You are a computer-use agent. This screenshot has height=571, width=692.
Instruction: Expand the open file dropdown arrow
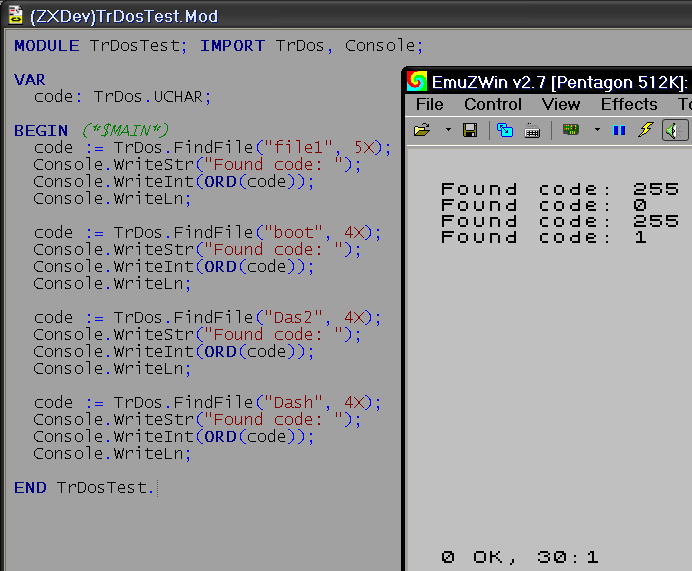coord(447,130)
